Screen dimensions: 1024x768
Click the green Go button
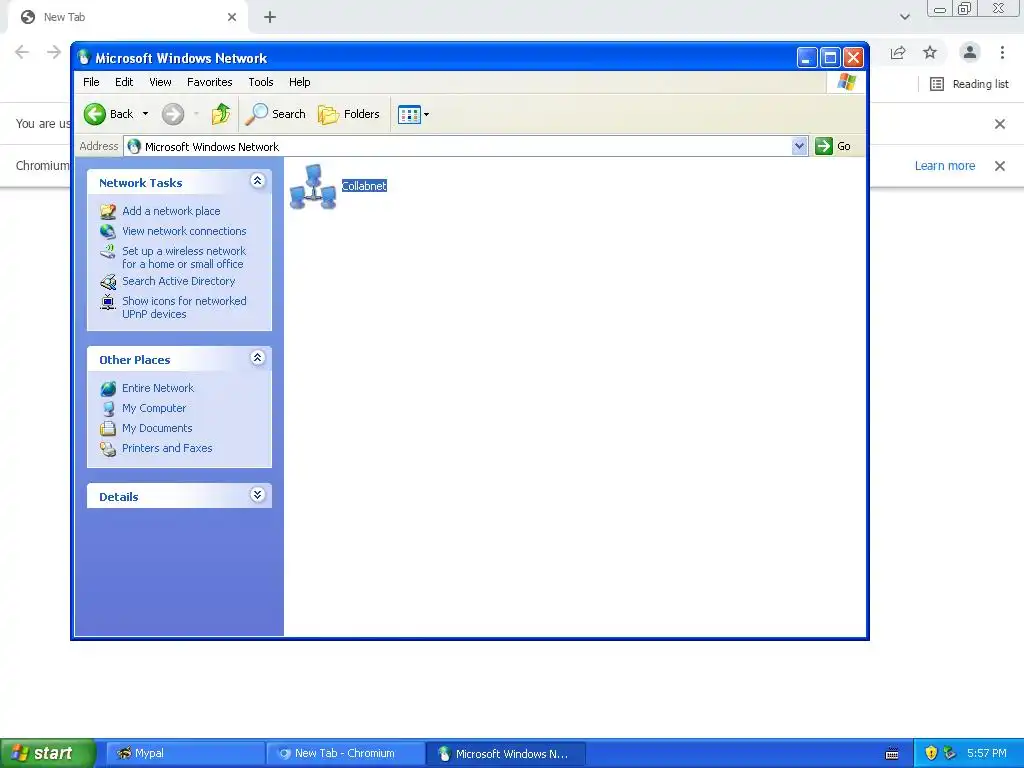833,146
